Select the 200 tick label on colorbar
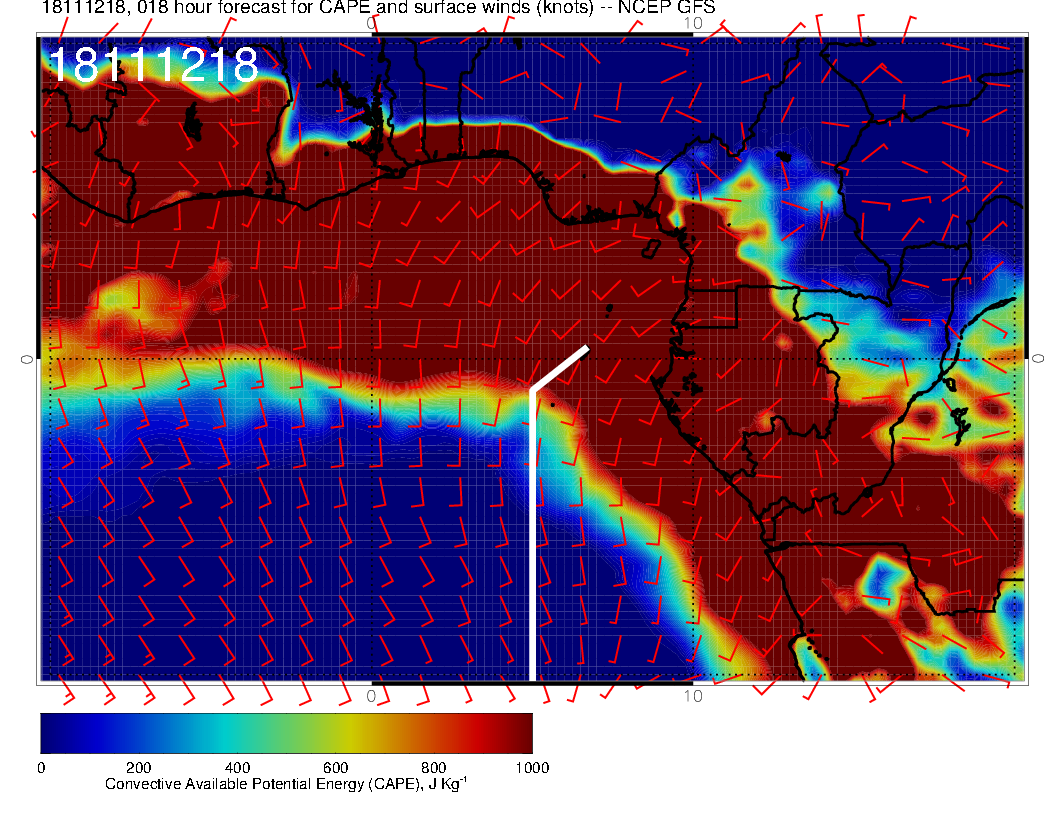Image resolution: width=1056 pixels, height=816 pixels. (139, 768)
